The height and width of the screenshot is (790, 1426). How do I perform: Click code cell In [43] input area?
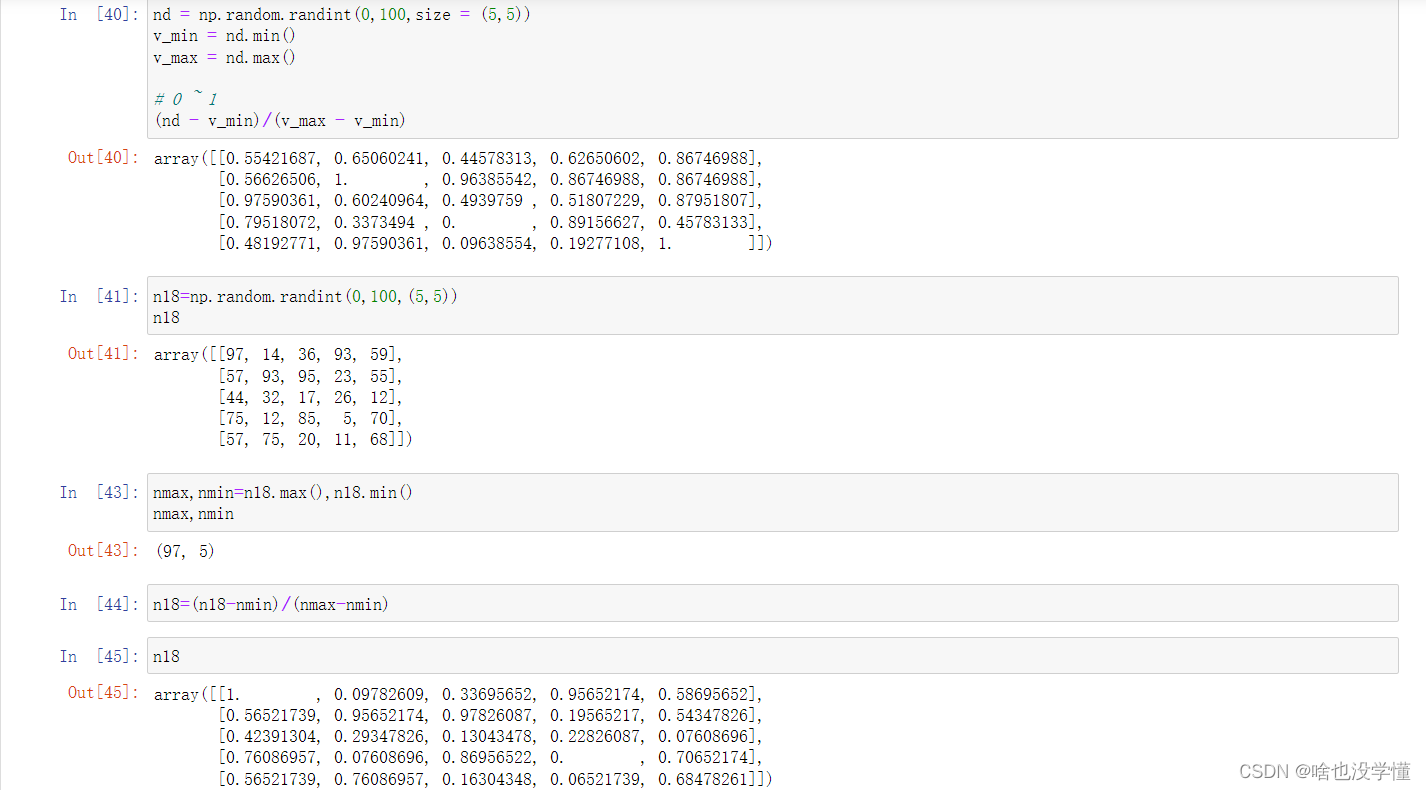(x=772, y=502)
